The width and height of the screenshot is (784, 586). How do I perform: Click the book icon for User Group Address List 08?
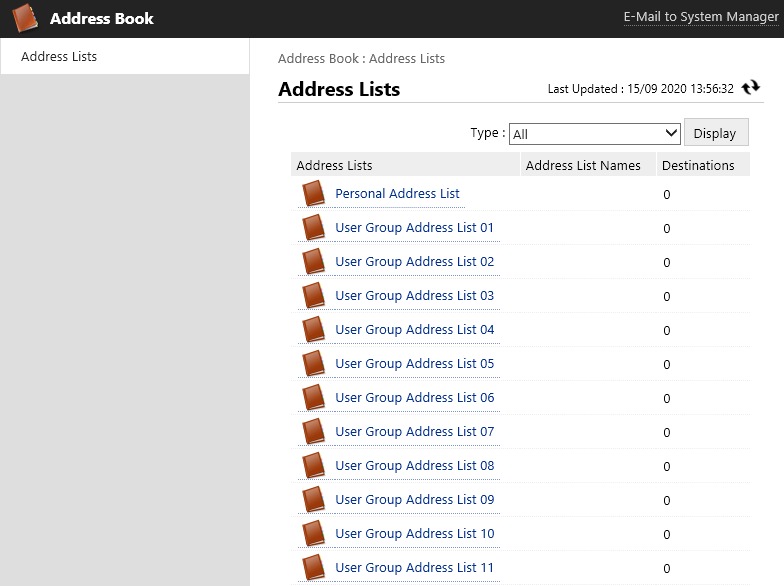(314, 466)
